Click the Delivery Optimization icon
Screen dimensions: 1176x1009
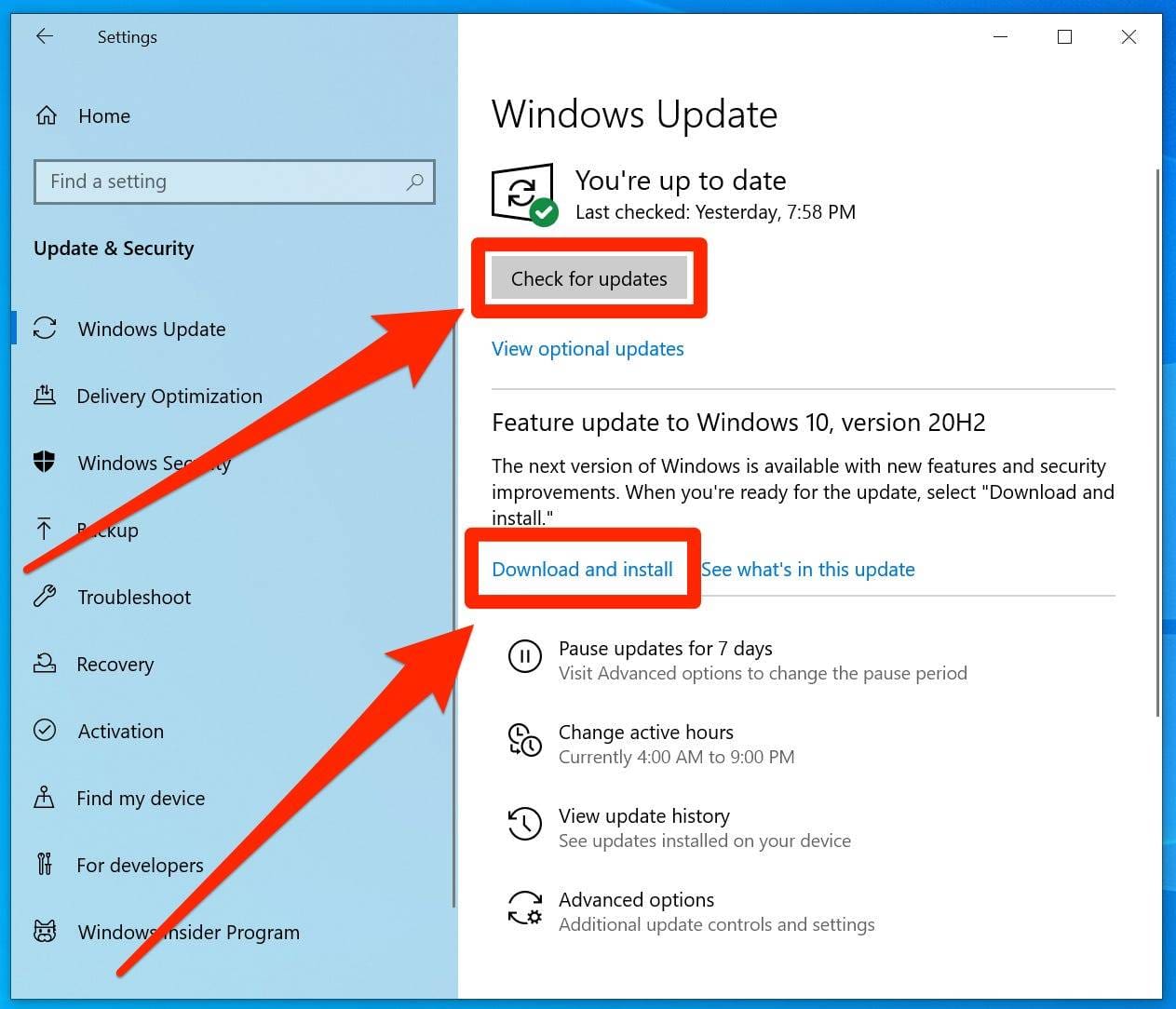[45, 396]
